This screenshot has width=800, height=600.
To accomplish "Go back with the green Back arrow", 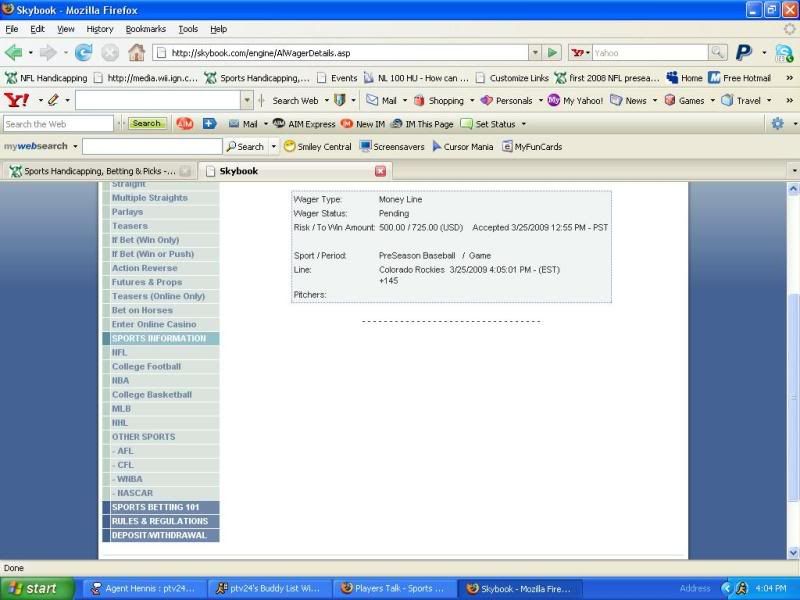I will [x=13, y=53].
